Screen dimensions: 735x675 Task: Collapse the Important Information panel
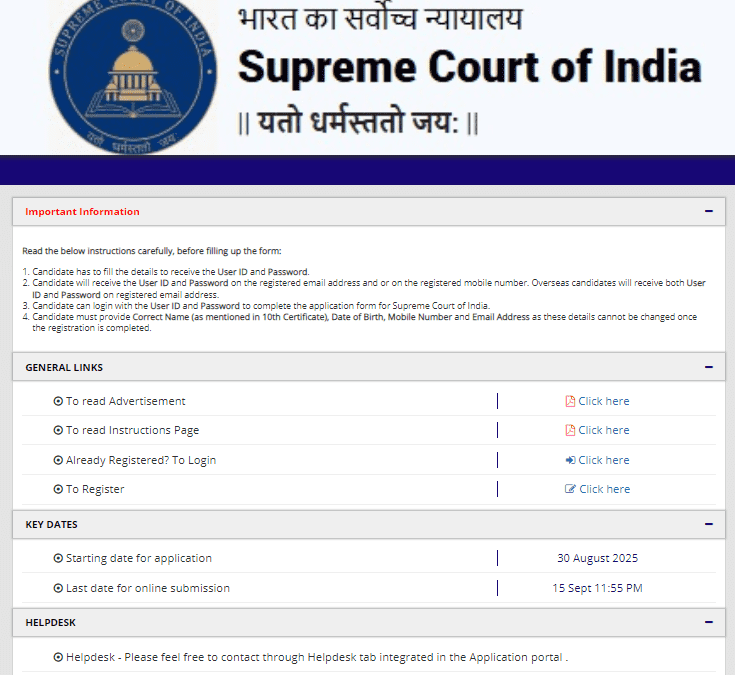pyautogui.click(x=708, y=212)
